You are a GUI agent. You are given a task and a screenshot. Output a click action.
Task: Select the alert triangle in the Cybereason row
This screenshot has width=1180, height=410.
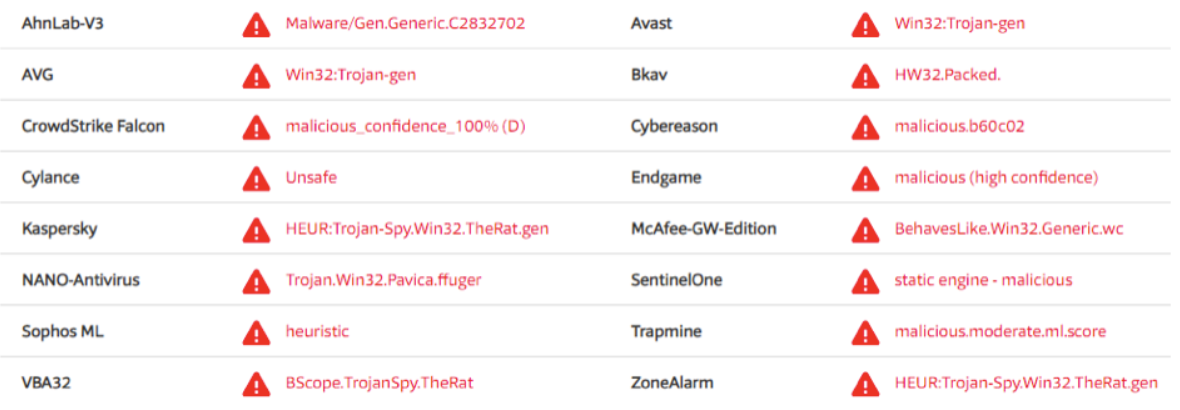865,127
